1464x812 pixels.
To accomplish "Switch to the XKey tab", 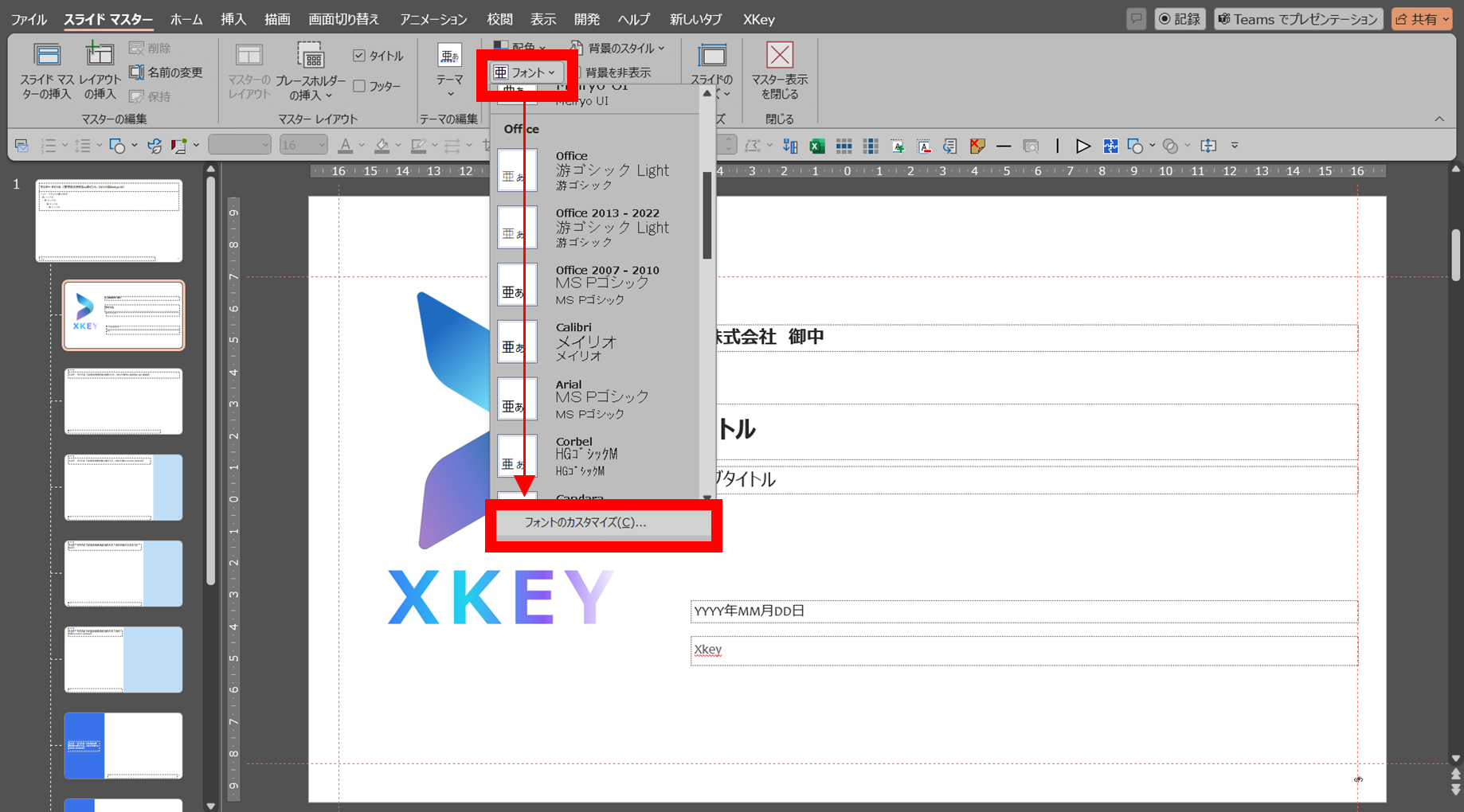I will (758, 19).
